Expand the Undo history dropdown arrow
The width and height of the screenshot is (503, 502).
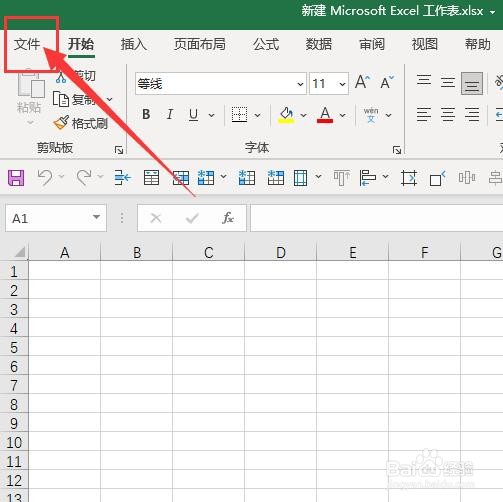pyautogui.click(x=61, y=176)
